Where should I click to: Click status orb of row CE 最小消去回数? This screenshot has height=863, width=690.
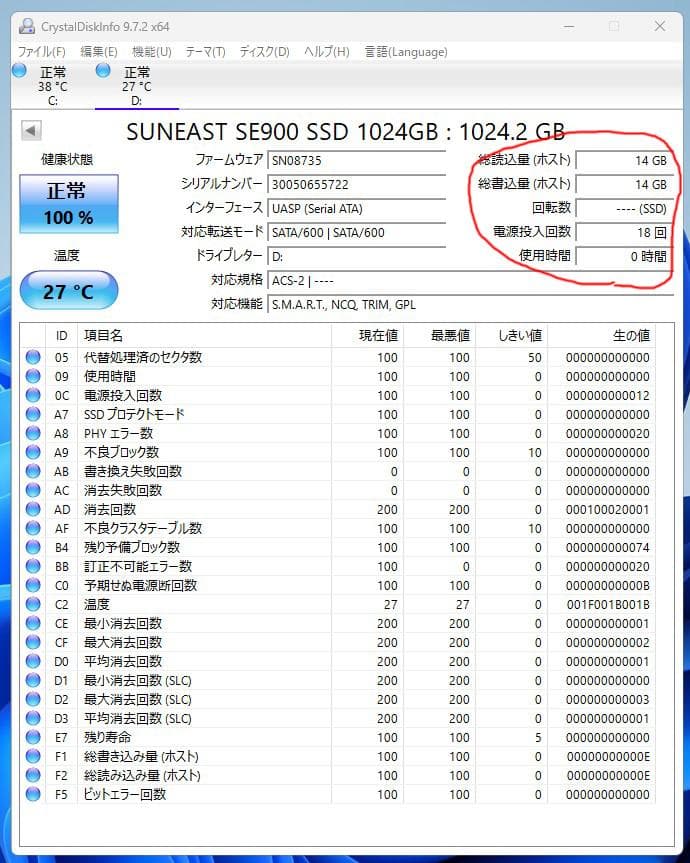click(x=33, y=623)
